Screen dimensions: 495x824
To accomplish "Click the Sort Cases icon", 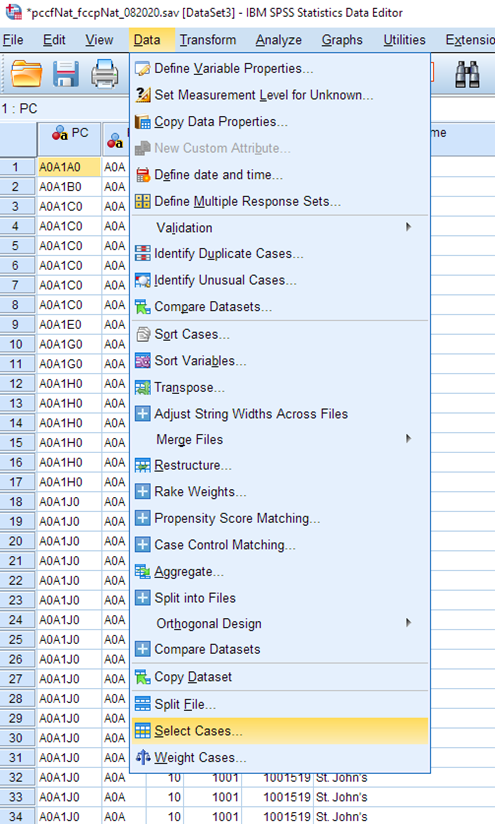I will (142, 334).
